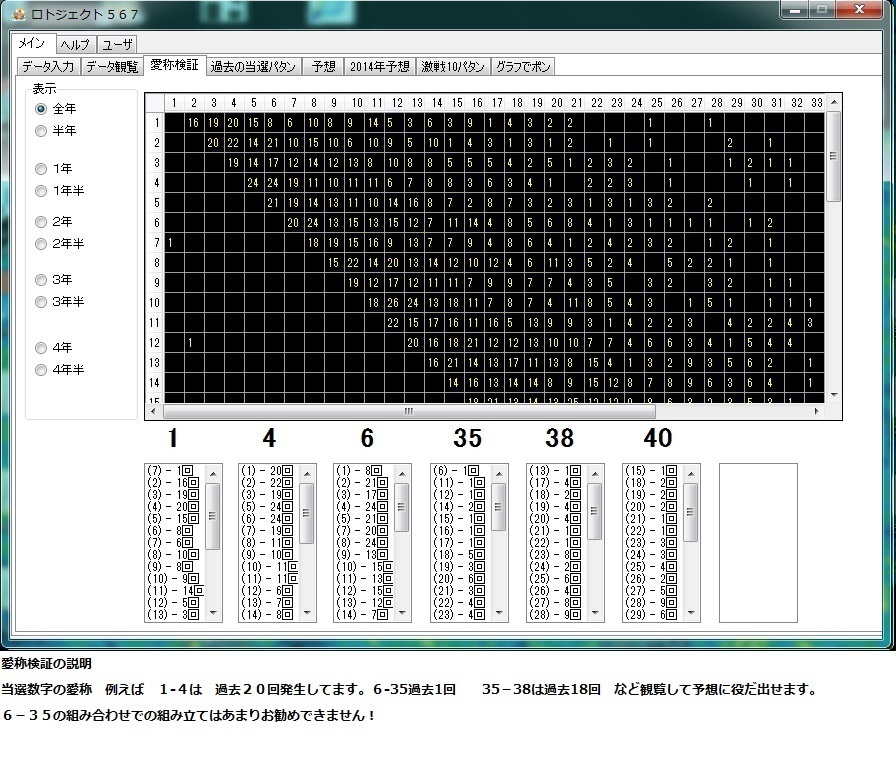Select entry (23) - 8回 in list under 38
Screen dimensions: 896x778
tap(555, 555)
